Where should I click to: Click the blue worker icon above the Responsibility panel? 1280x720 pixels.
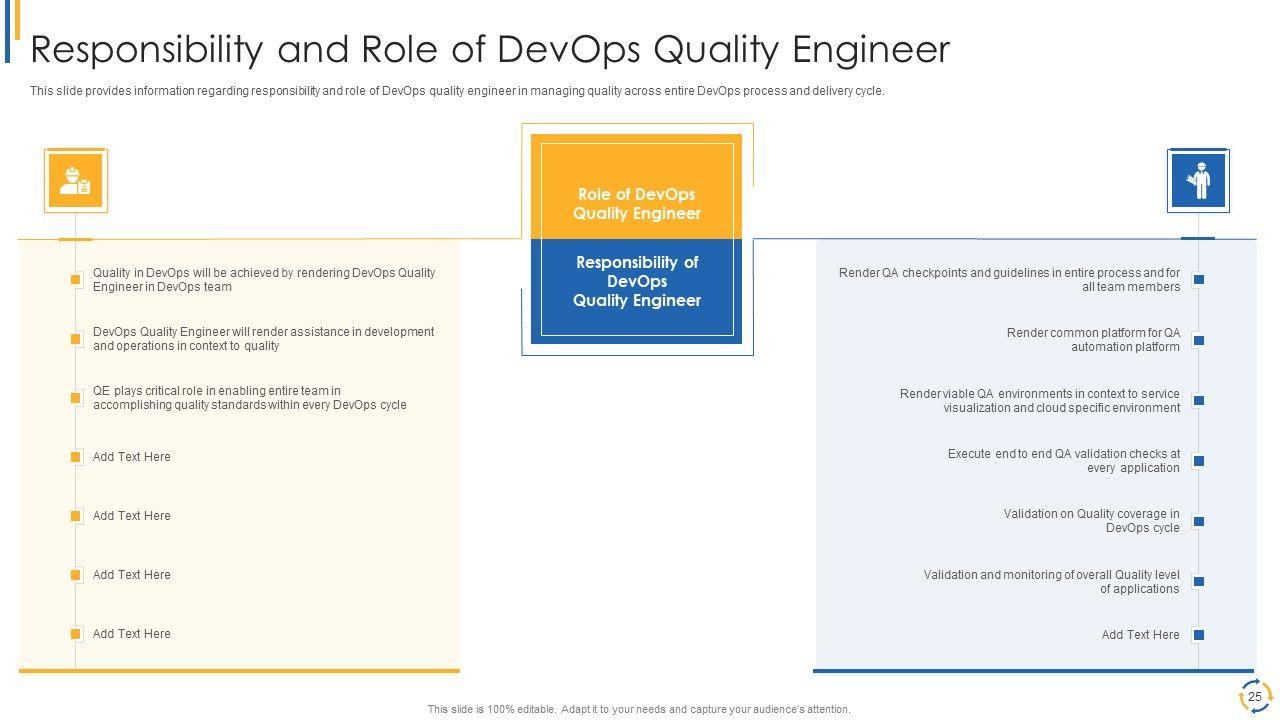click(x=1198, y=181)
